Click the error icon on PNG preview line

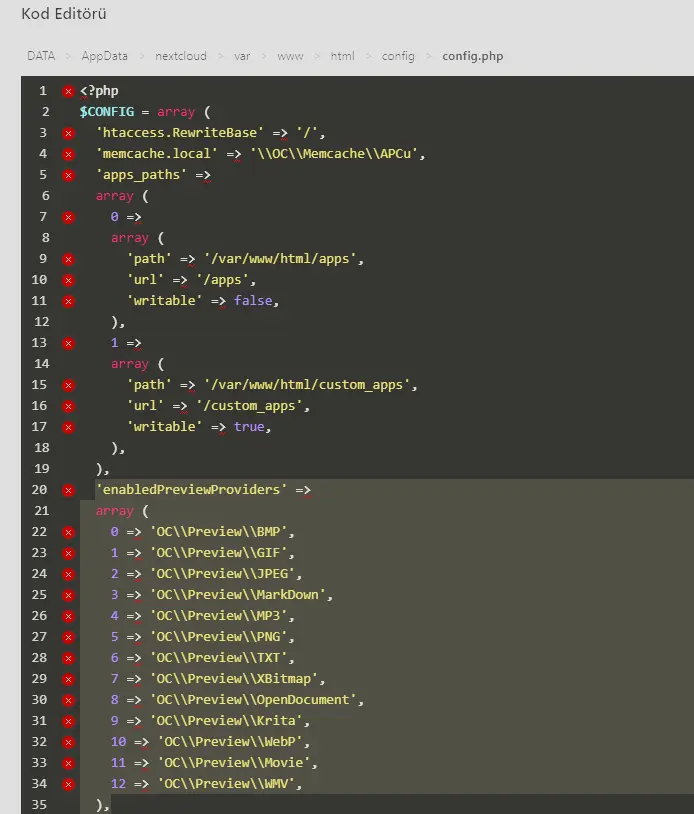pyautogui.click(x=68, y=637)
